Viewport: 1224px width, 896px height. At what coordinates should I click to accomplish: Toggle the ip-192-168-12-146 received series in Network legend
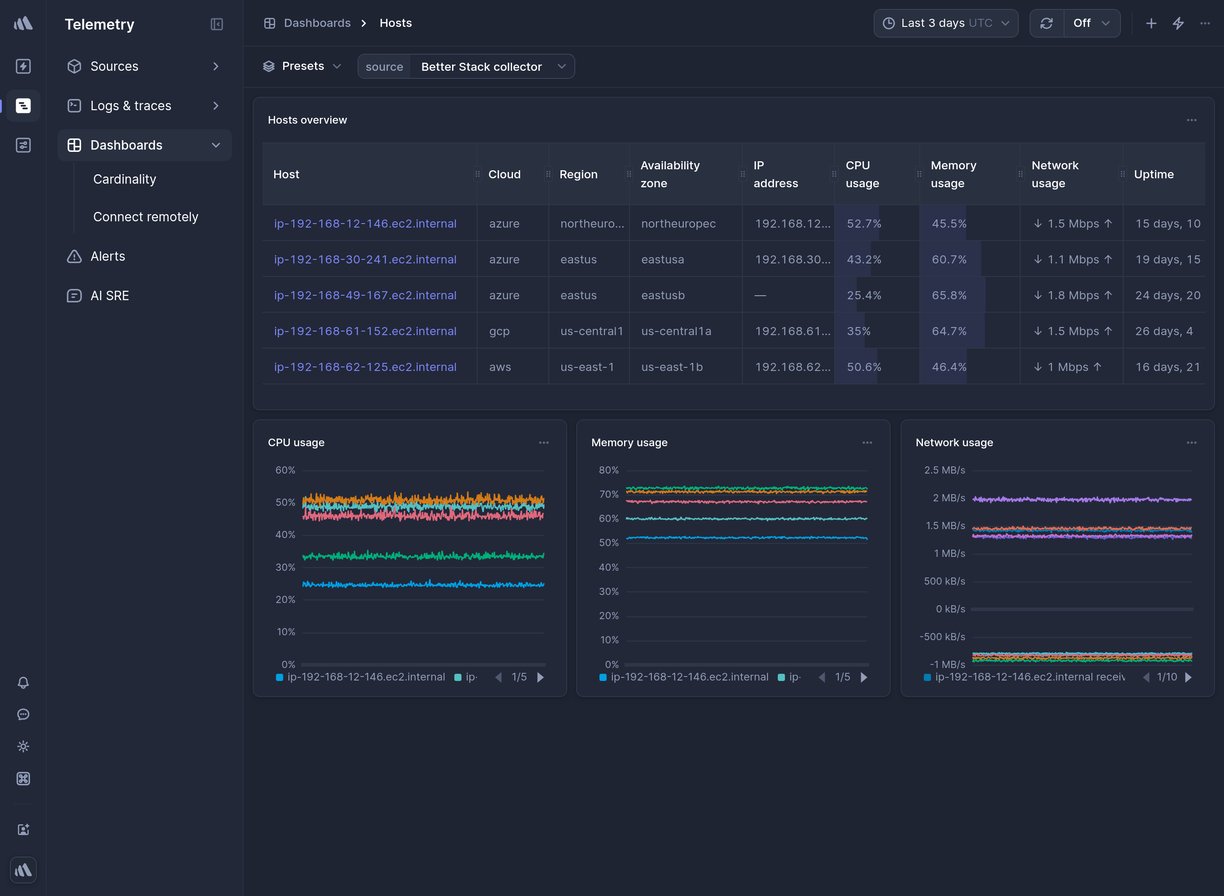click(x=1029, y=677)
